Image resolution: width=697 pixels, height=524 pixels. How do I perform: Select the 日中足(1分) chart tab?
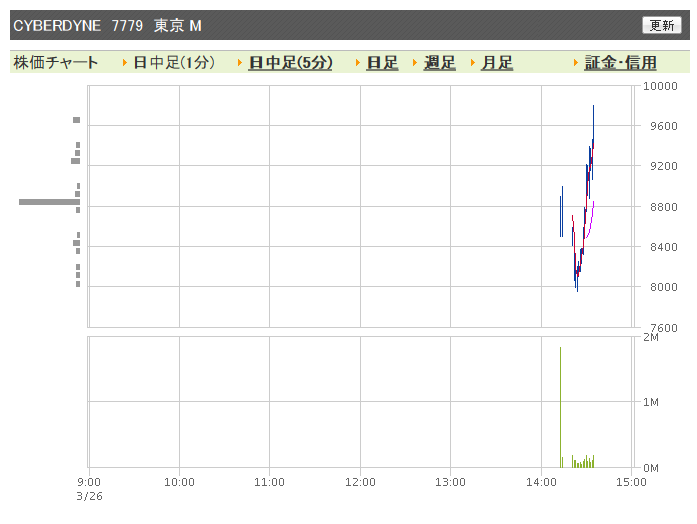[174, 63]
